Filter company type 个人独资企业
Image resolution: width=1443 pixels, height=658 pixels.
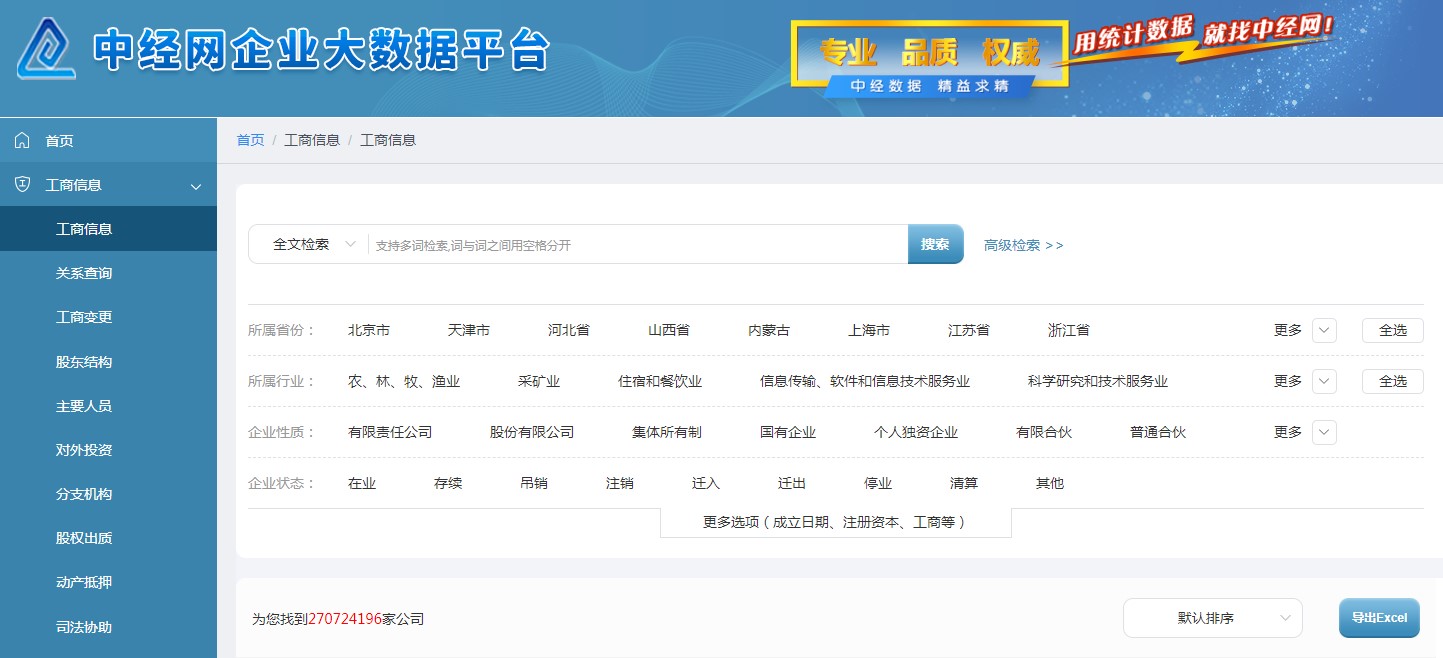click(x=916, y=432)
